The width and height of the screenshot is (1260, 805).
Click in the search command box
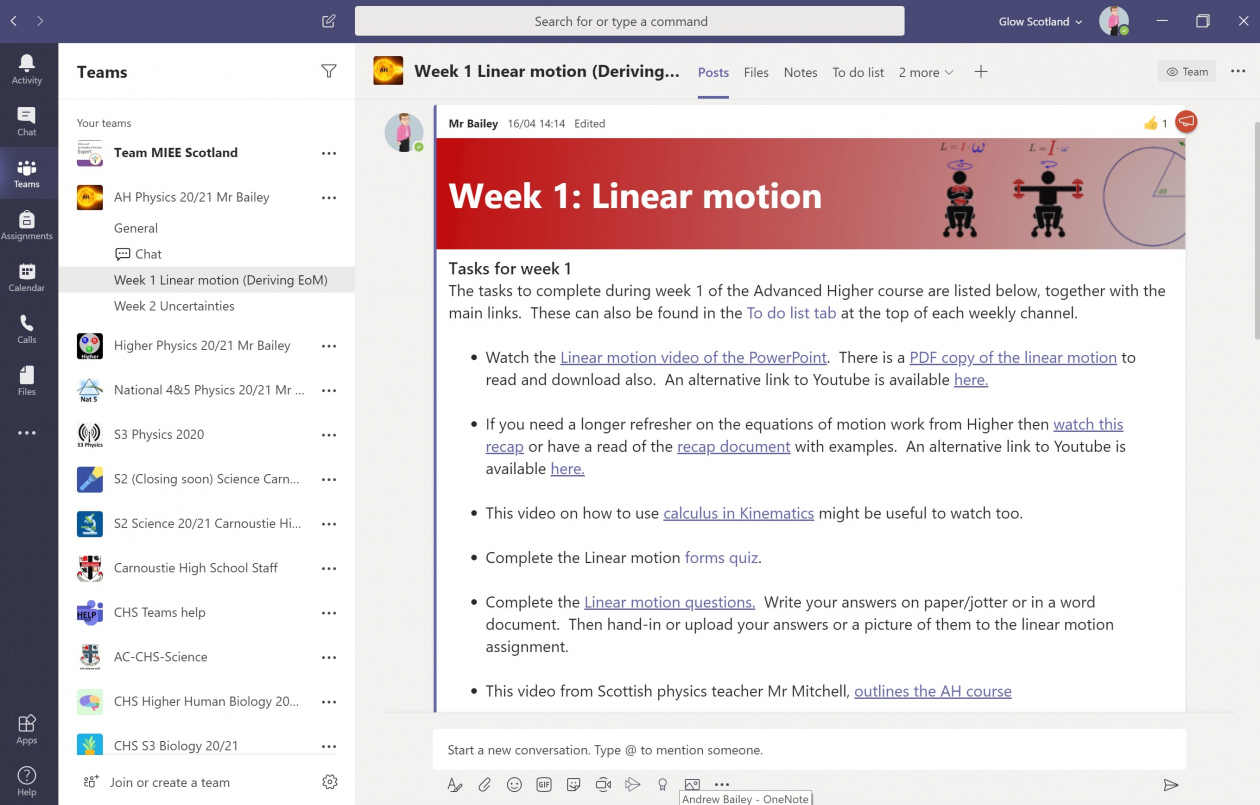click(629, 21)
